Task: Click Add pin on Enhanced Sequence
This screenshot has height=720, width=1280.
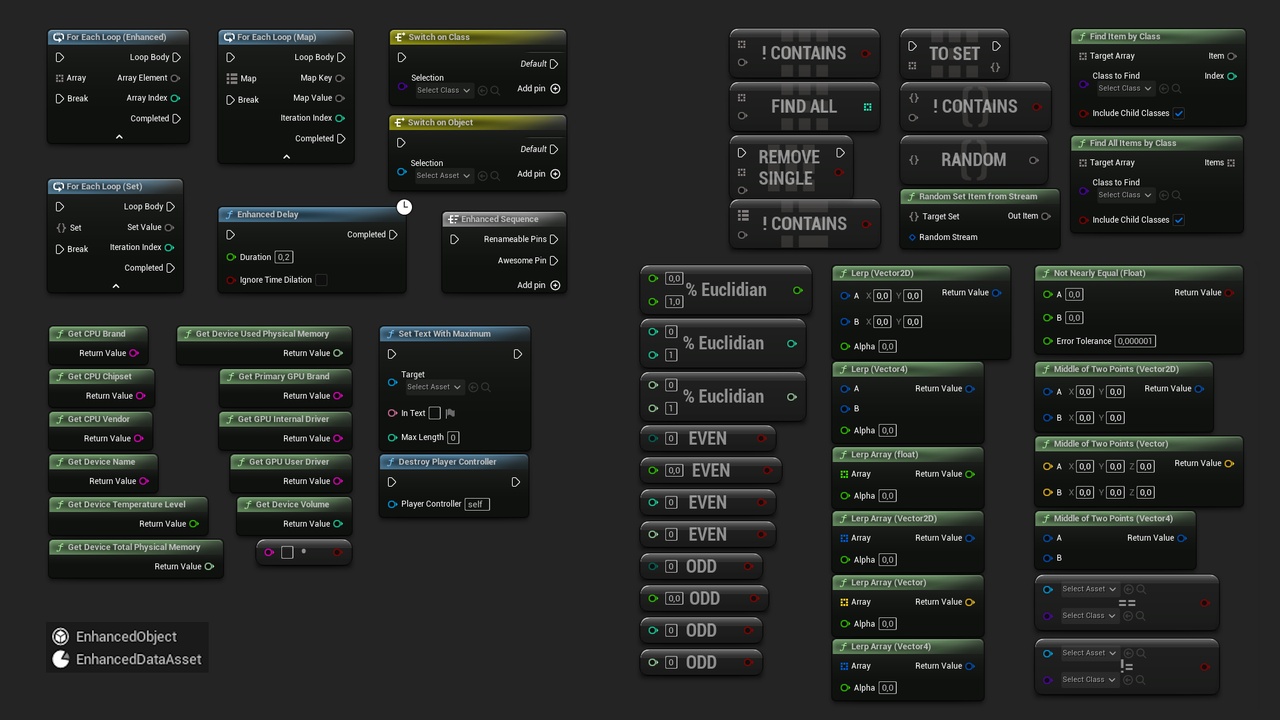Action: click(x=539, y=285)
